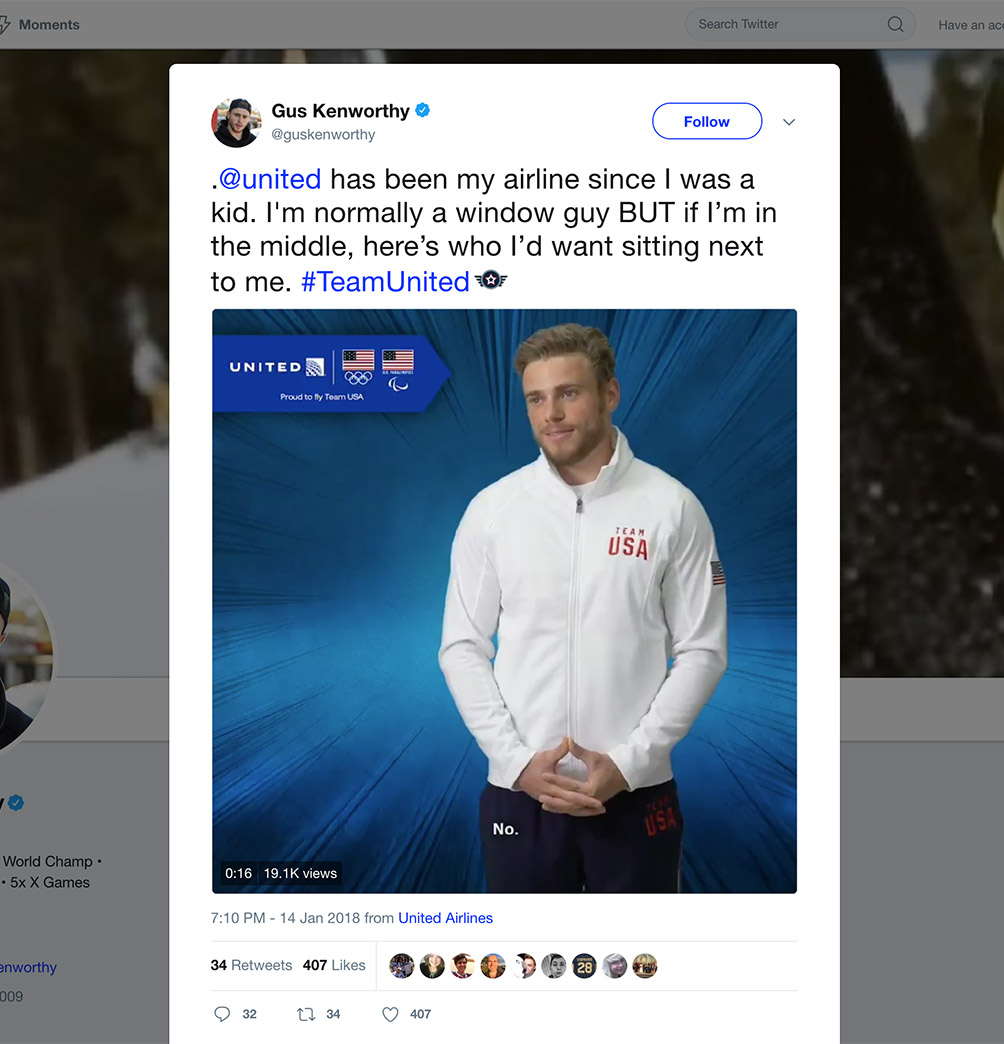Viewport: 1004px width, 1044px height.
Task: Play the United Team USA video
Action: (x=504, y=600)
